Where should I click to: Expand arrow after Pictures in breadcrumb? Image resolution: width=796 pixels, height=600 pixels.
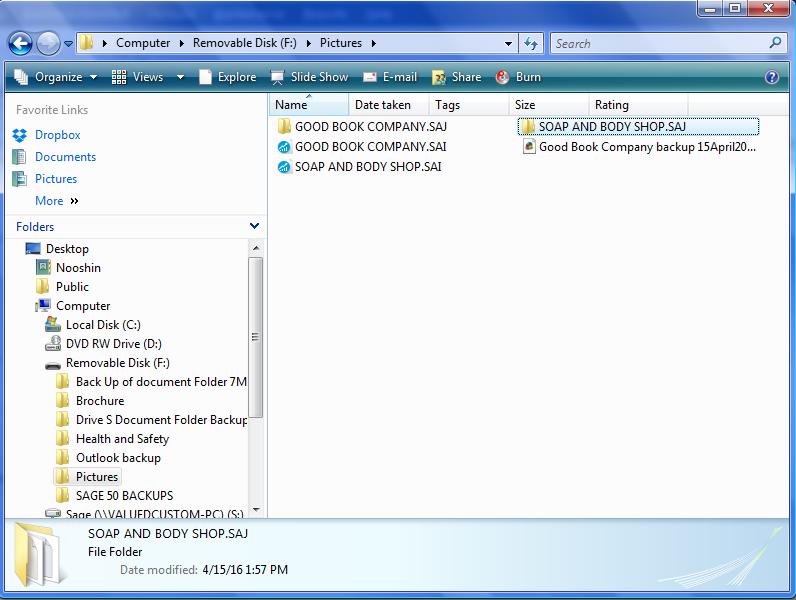tap(374, 44)
